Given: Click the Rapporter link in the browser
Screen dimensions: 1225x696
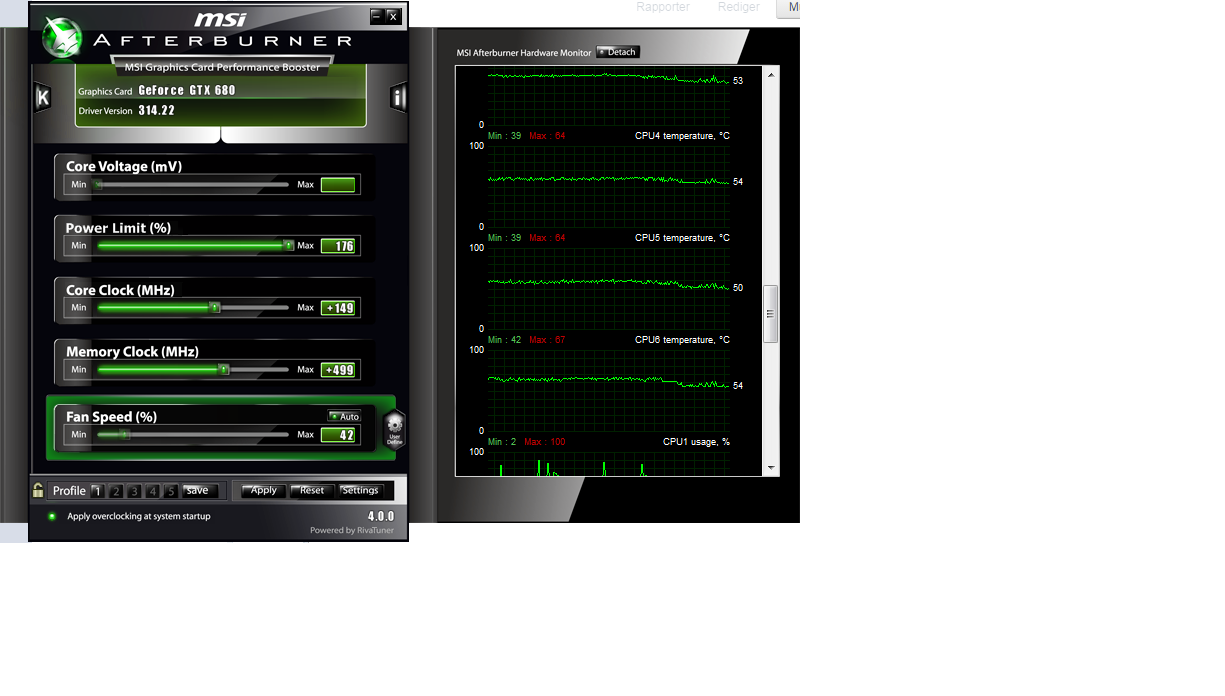Looking at the screenshot, I should (x=663, y=7).
